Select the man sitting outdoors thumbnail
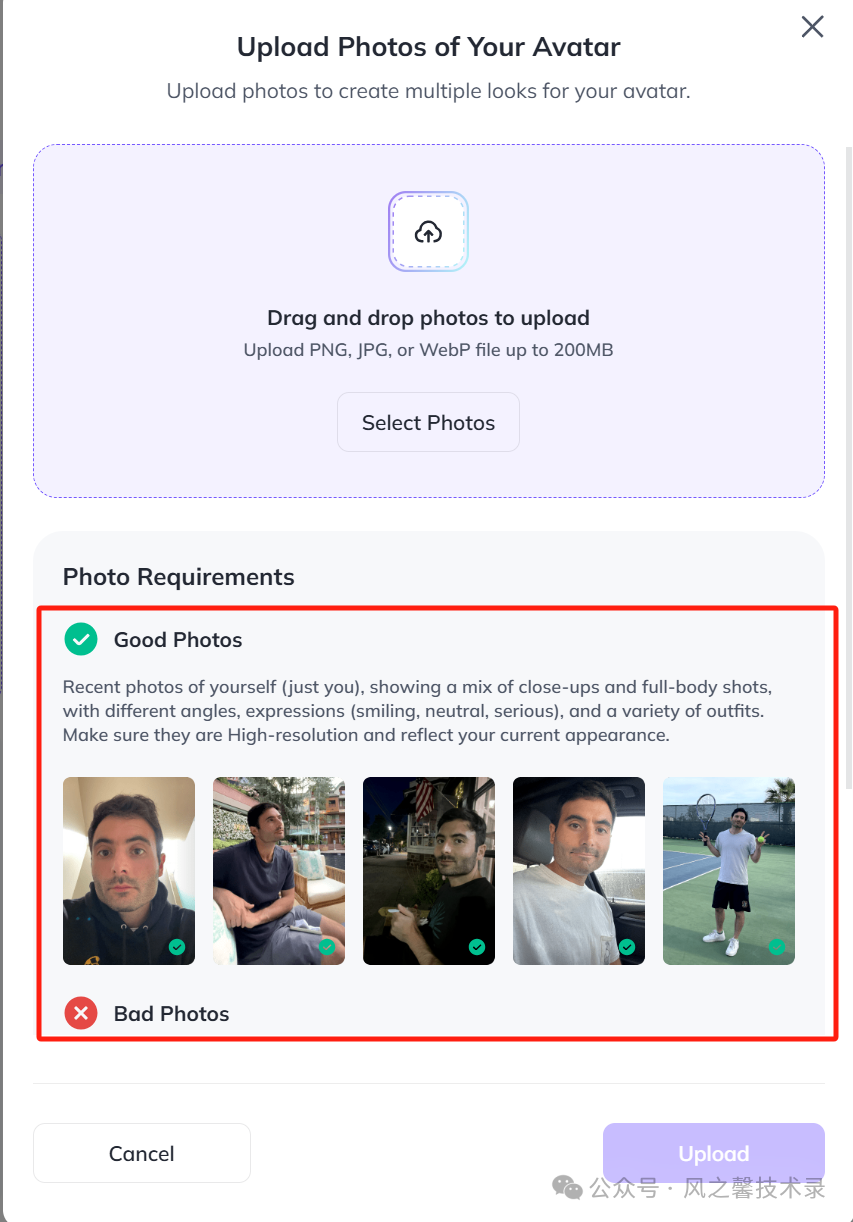This screenshot has width=853, height=1222. (279, 870)
